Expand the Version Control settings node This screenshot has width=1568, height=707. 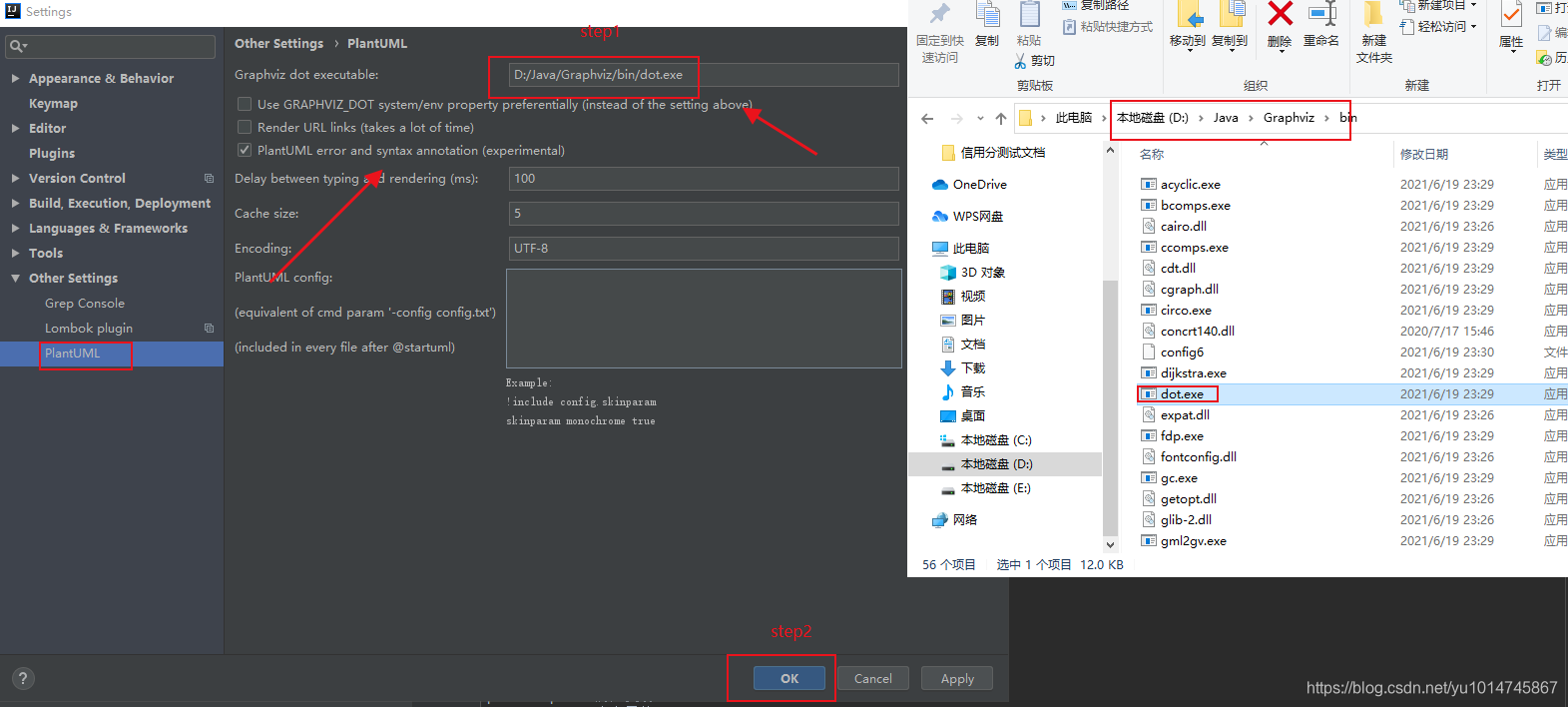tap(15, 178)
